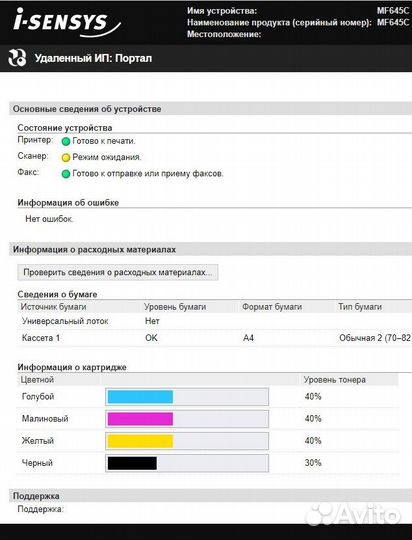Click the i-SENSYS logo
This screenshot has height=540, width=412.
point(67,23)
